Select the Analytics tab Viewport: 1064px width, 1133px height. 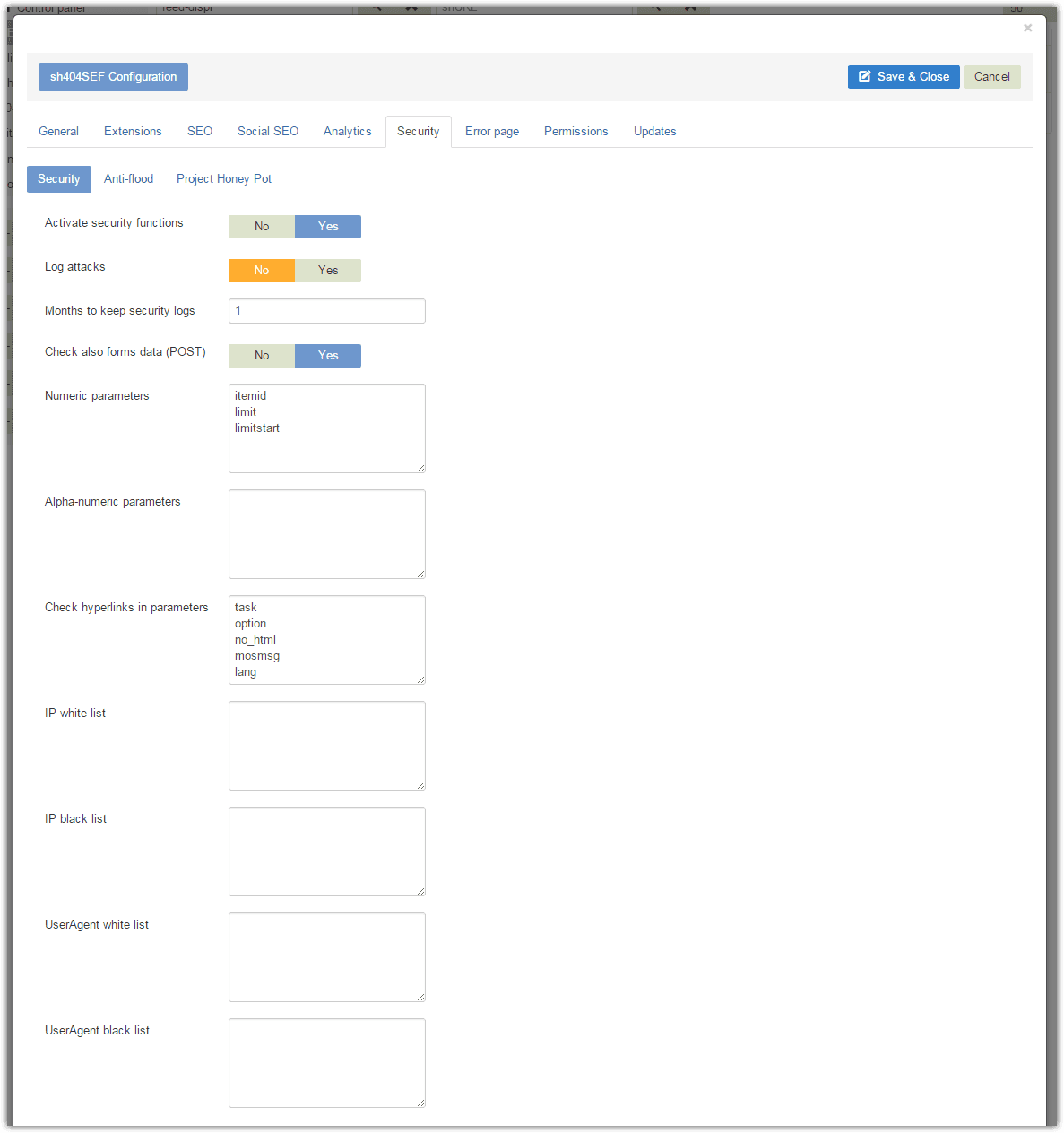point(348,132)
